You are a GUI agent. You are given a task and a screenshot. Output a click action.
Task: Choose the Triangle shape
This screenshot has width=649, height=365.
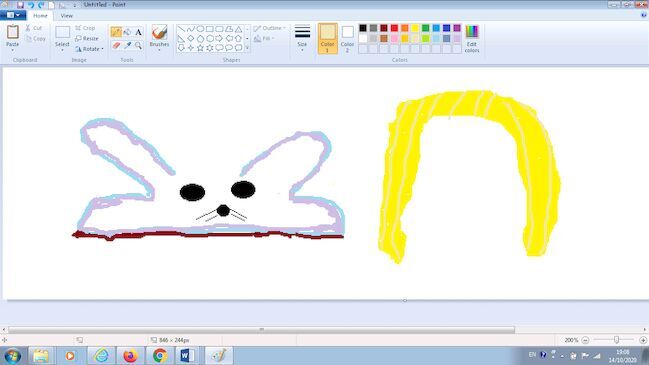[x=238, y=29]
